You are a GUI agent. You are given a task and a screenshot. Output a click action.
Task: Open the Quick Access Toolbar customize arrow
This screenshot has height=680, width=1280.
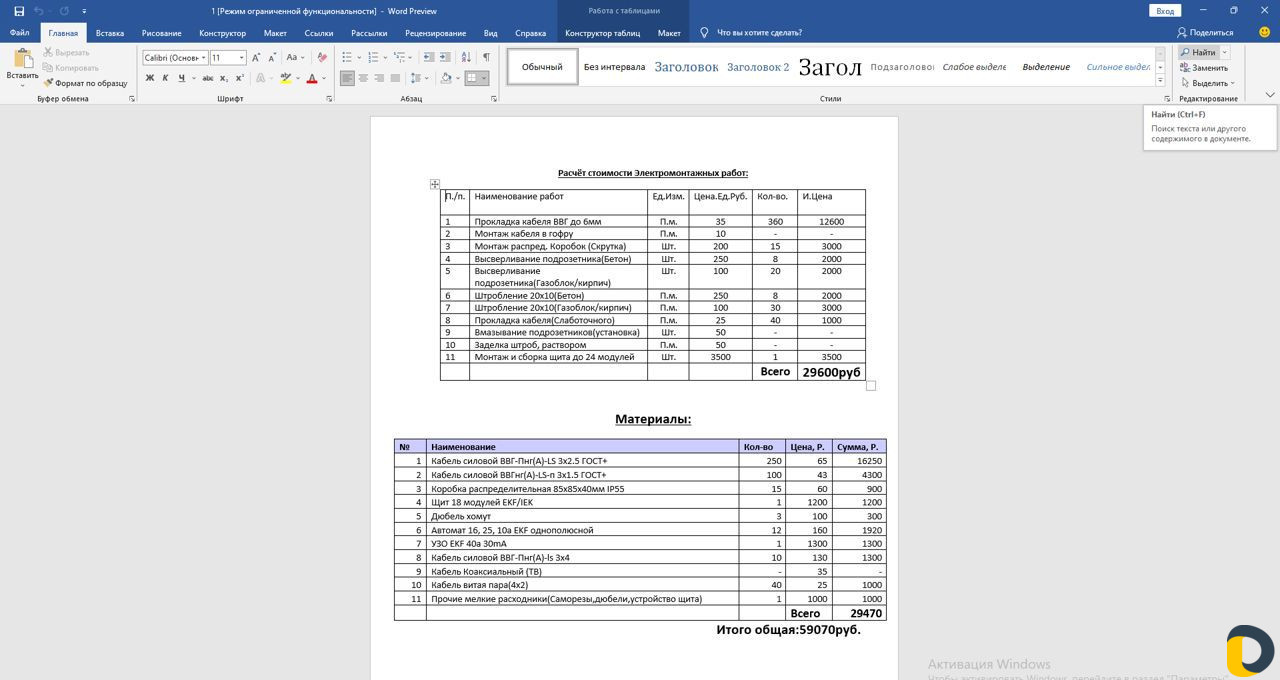82,11
